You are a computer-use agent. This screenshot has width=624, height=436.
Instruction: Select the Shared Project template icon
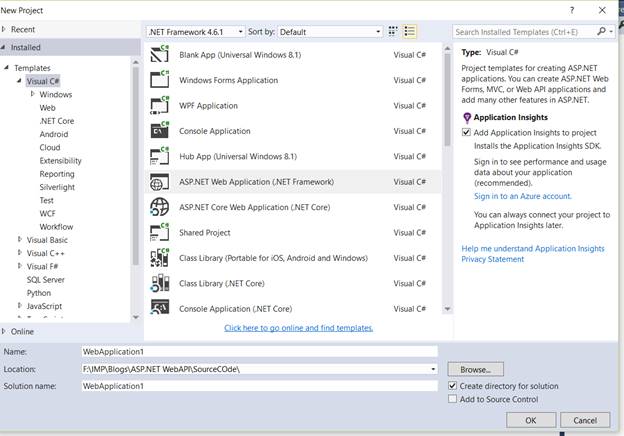pyautogui.click(x=160, y=232)
